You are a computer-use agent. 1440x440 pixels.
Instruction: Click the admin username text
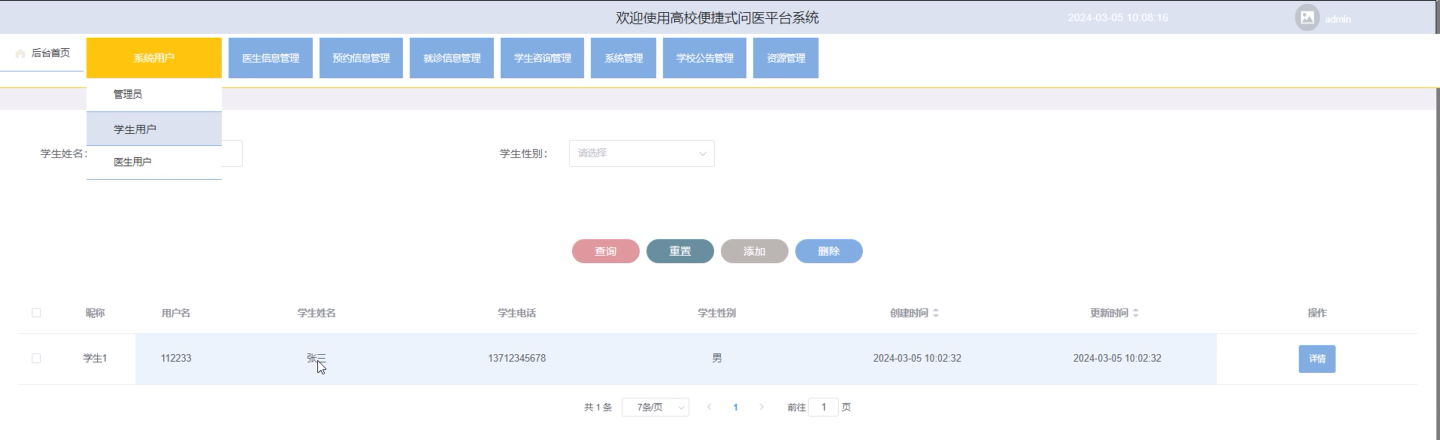point(1338,19)
